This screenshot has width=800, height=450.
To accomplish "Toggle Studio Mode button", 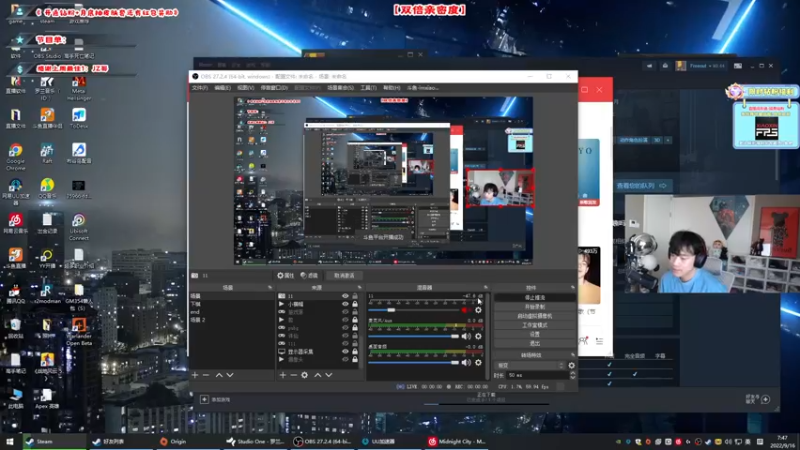I will (x=535, y=325).
